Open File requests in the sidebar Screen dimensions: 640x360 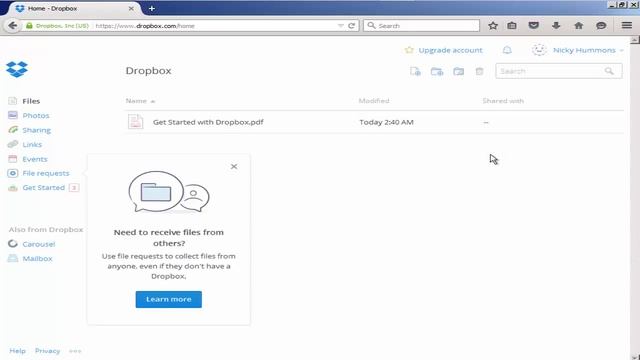coord(46,173)
